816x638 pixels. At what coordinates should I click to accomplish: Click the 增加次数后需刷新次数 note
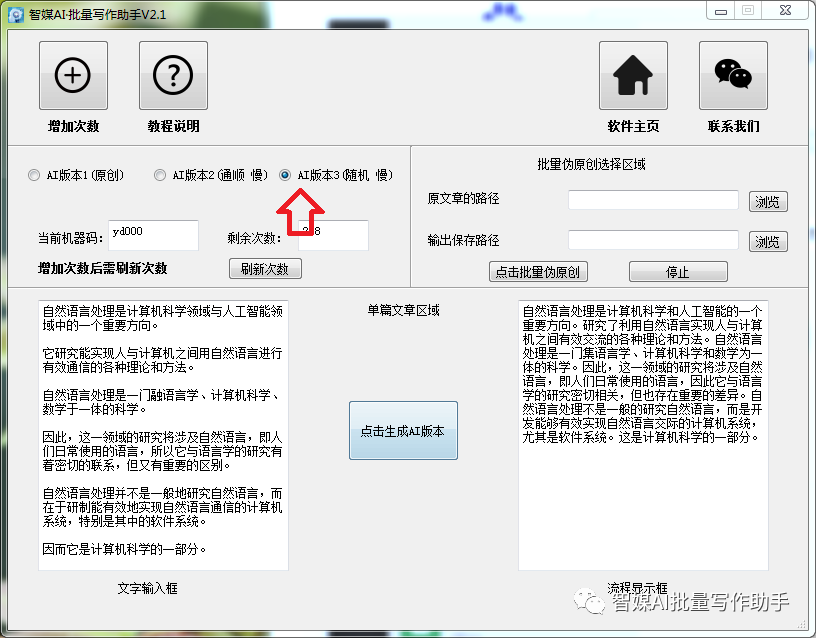click(103, 269)
